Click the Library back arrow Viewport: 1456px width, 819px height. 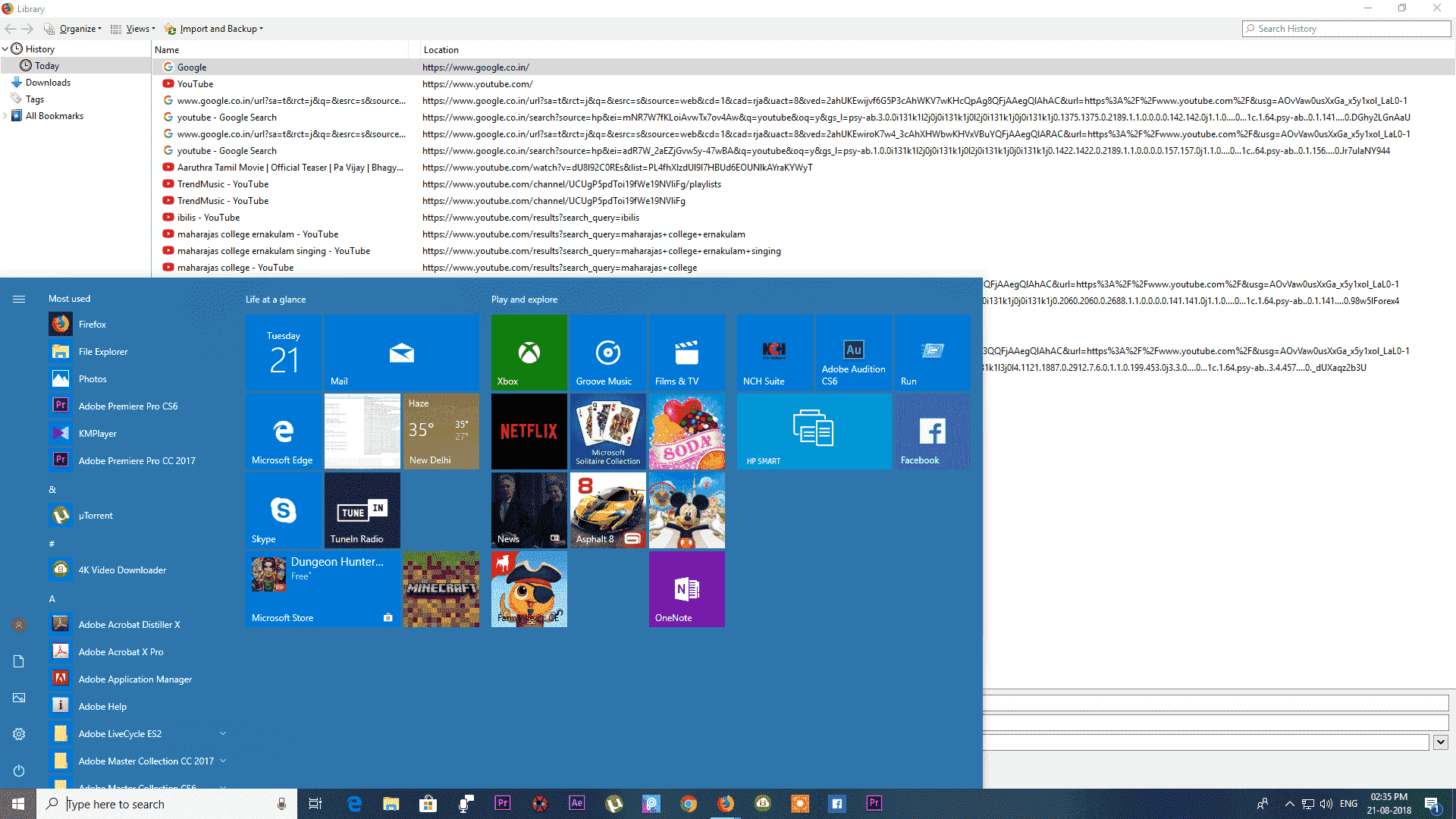point(11,29)
